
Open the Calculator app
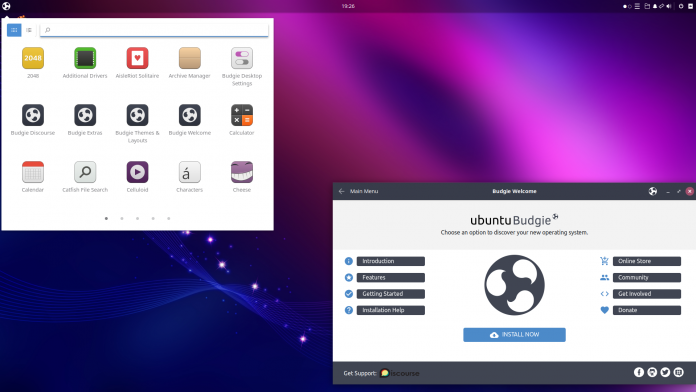241,115
